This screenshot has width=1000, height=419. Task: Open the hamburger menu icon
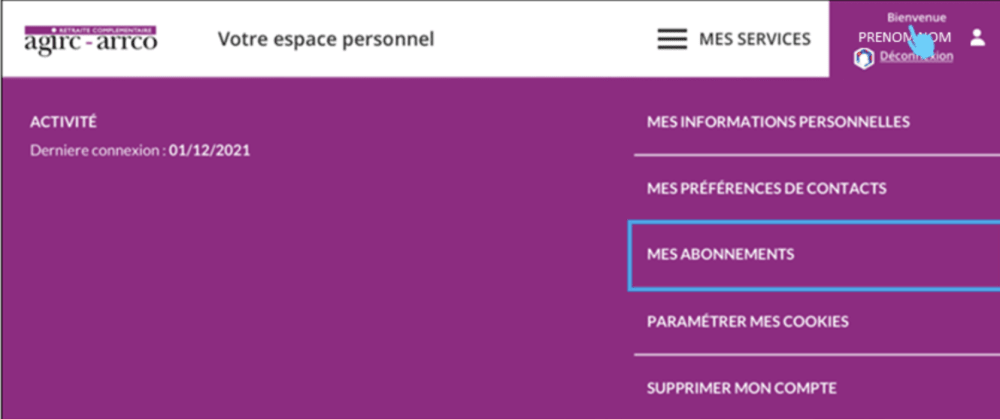[671, 40]
